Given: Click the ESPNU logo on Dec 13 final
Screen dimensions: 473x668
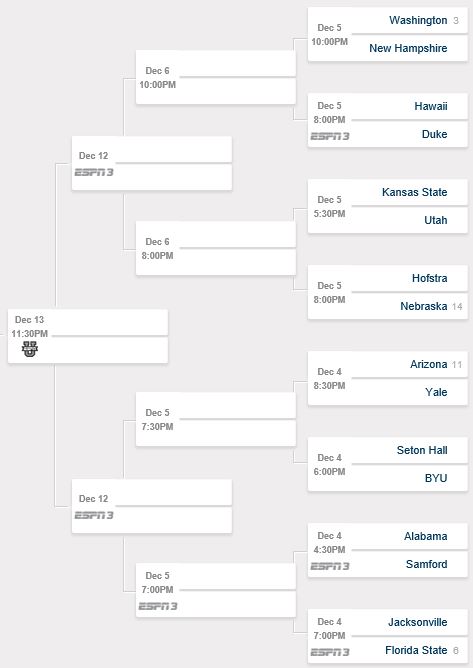Looking at the screenshot, I should [30, 349].
